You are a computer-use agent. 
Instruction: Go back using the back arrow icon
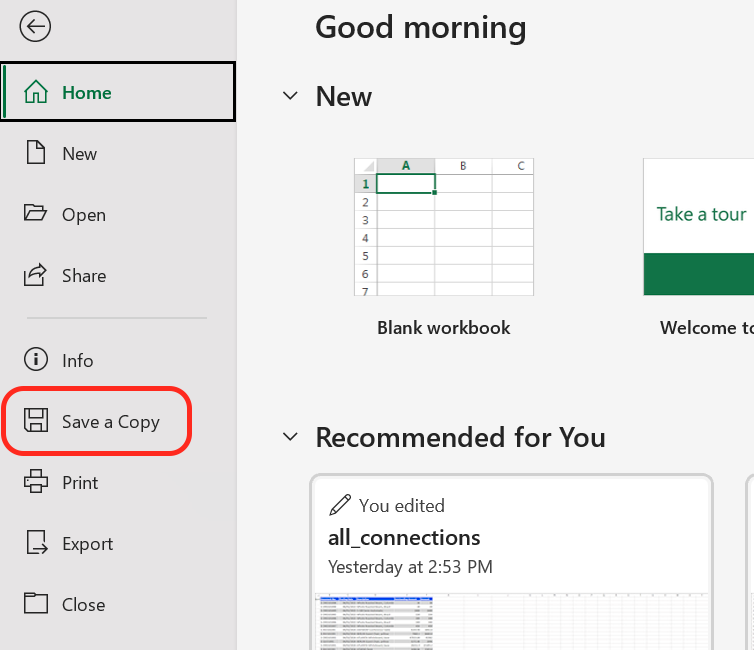(35, 26)
